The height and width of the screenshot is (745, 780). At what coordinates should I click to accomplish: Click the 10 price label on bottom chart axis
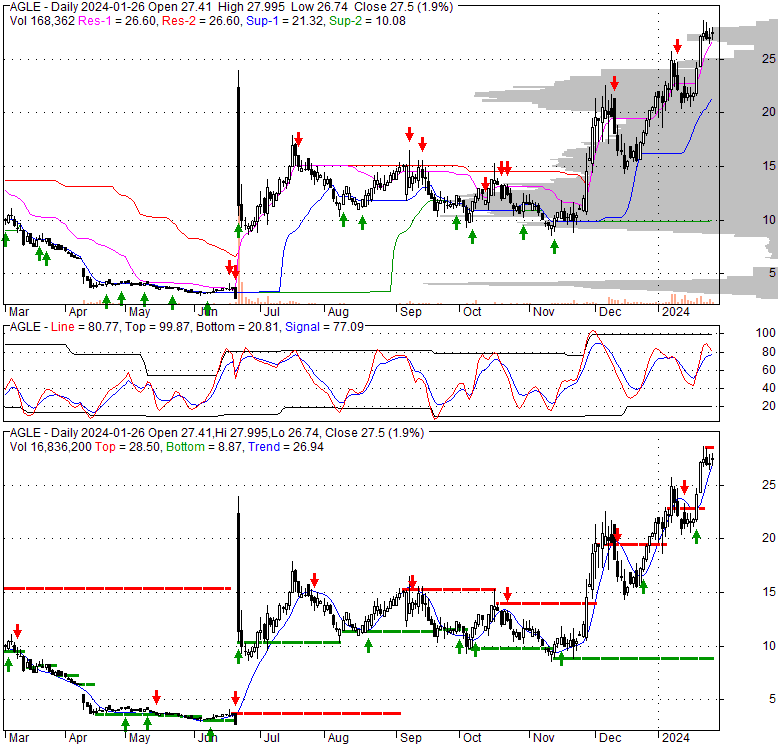[769, 646]
